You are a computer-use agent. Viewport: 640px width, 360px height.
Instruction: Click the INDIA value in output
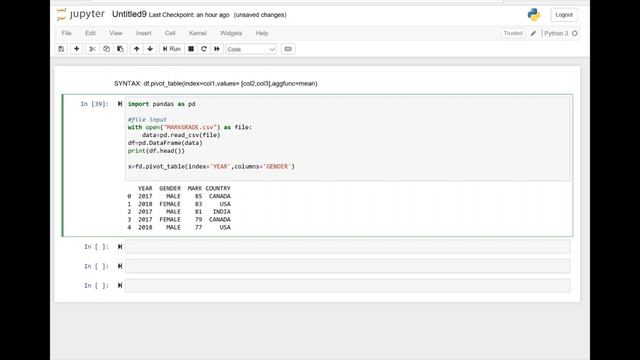[222, 212]
